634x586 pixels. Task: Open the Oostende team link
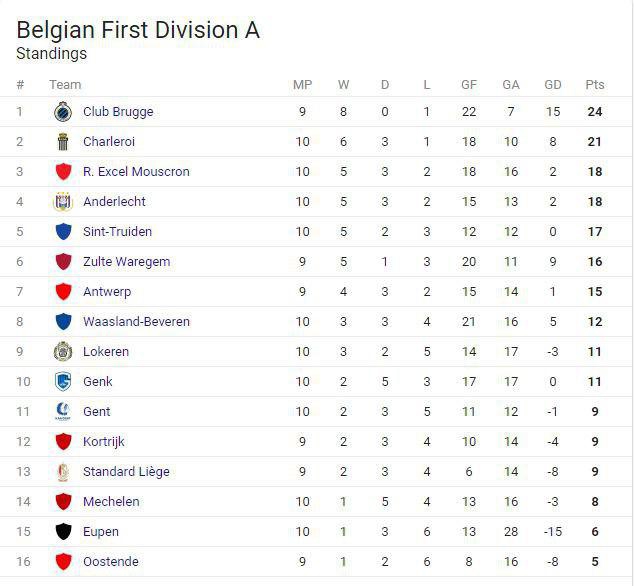[111, 562]
